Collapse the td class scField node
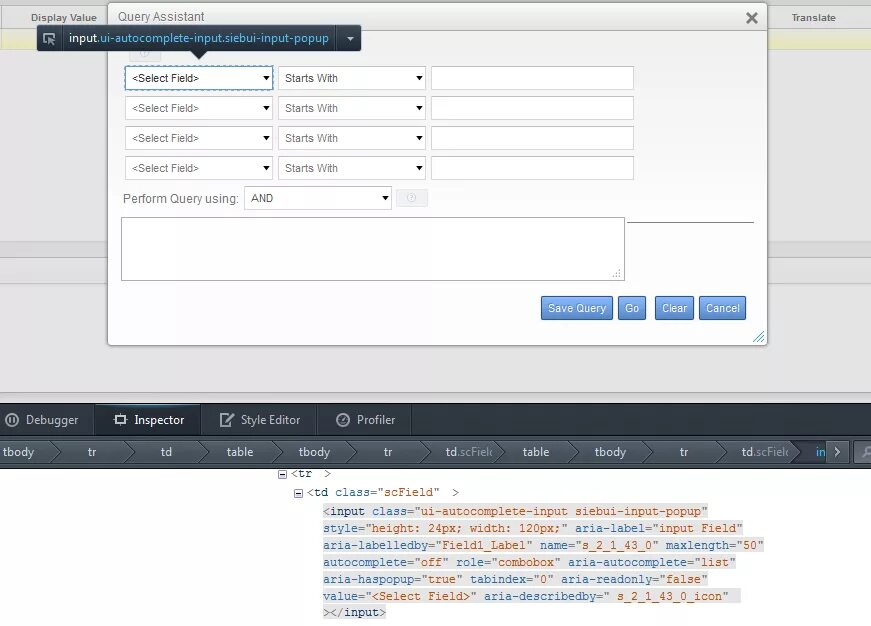Screen dimensions: 871x626 (298, 493)
